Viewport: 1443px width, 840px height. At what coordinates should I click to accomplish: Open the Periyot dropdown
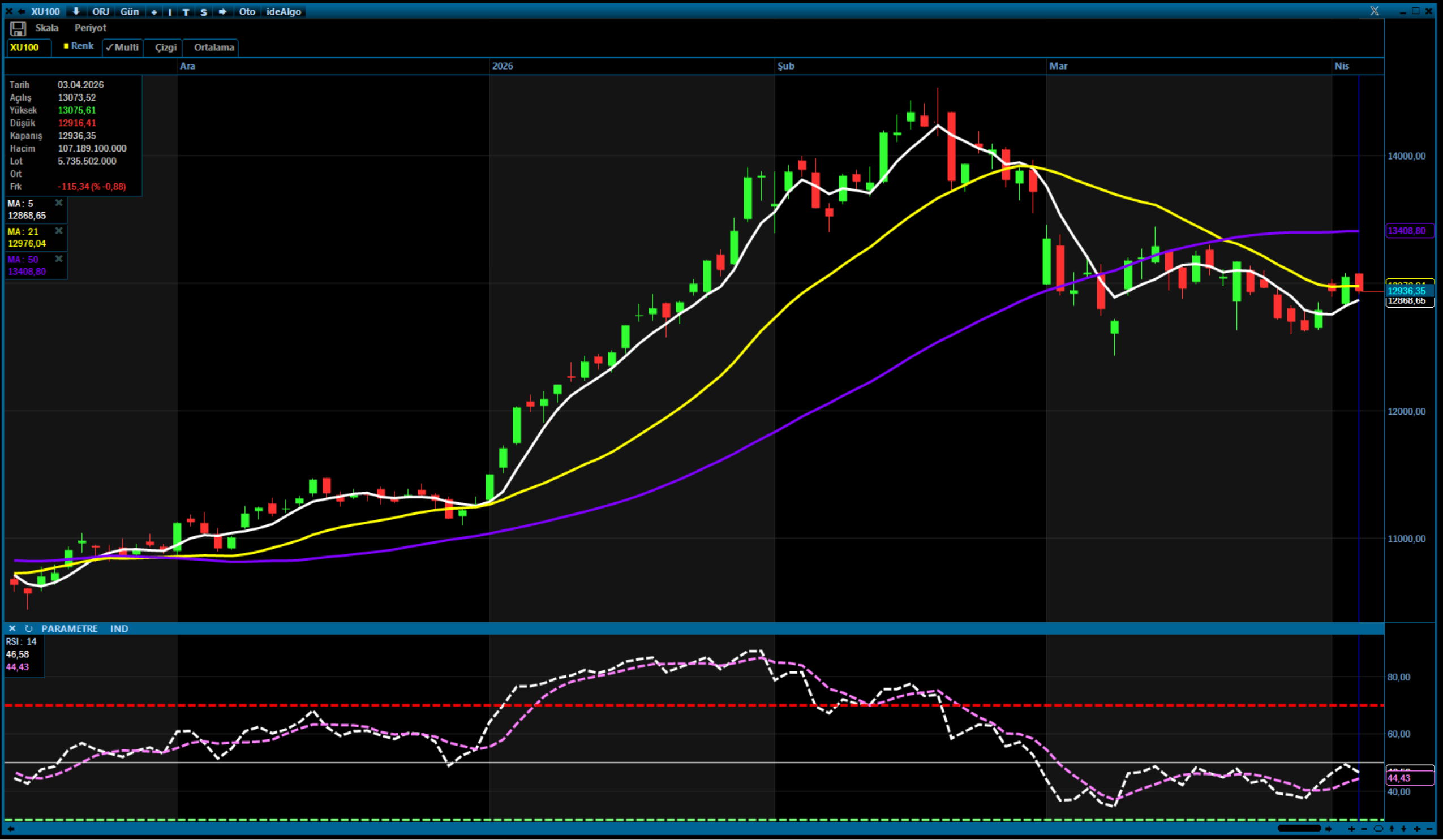91,28
